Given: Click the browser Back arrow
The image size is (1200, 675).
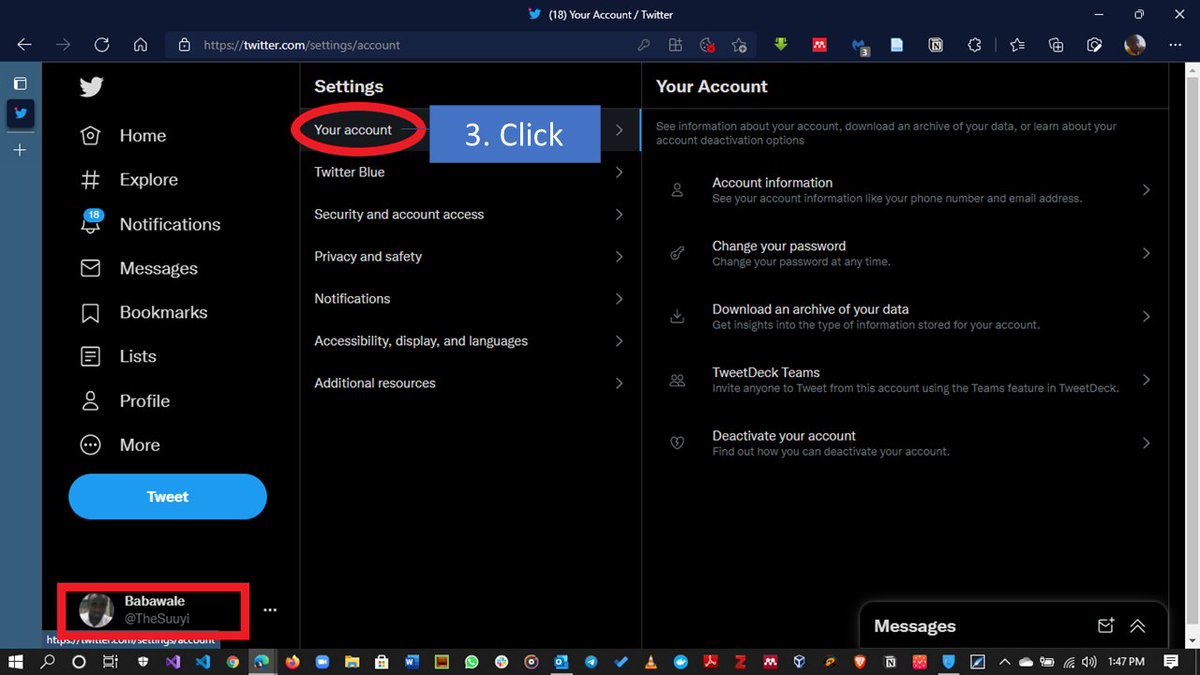Looking at the screenshot, I should (x=24, y=45).
